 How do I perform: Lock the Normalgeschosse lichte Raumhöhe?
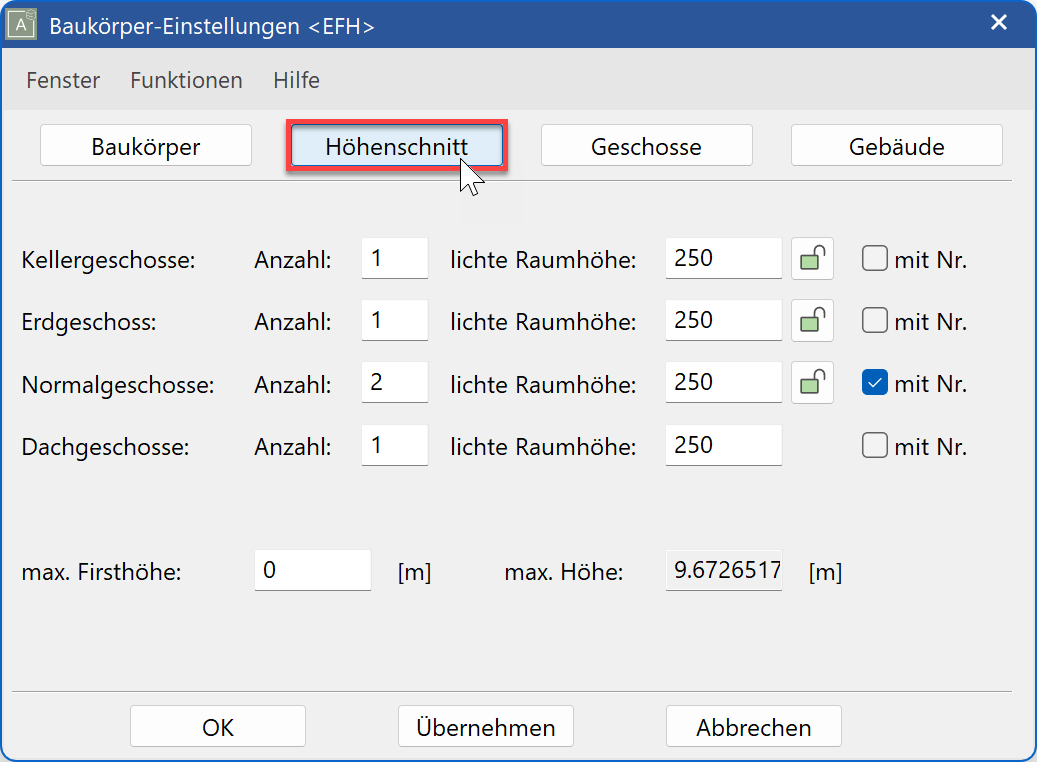click(811, 382)
